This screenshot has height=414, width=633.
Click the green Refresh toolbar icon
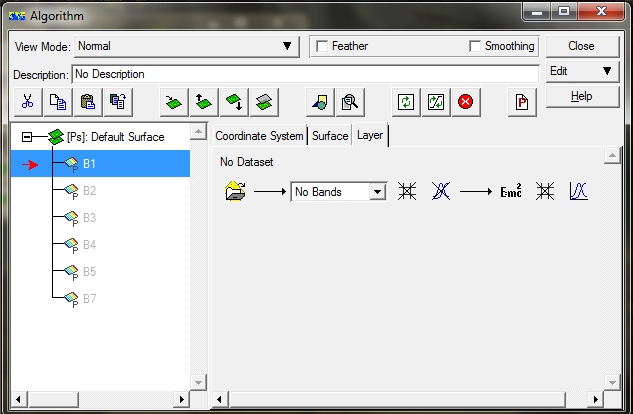pyautogui.click(x=406, y=102)
